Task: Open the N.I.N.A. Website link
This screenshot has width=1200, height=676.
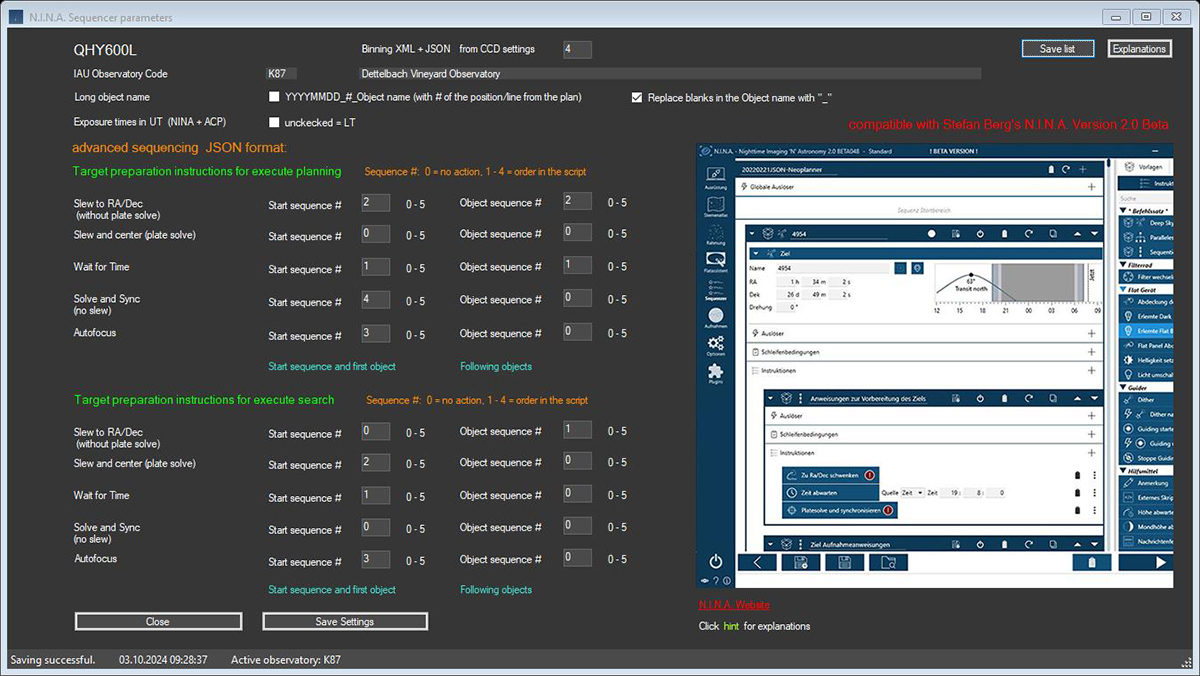Action: tap(734, 605)
